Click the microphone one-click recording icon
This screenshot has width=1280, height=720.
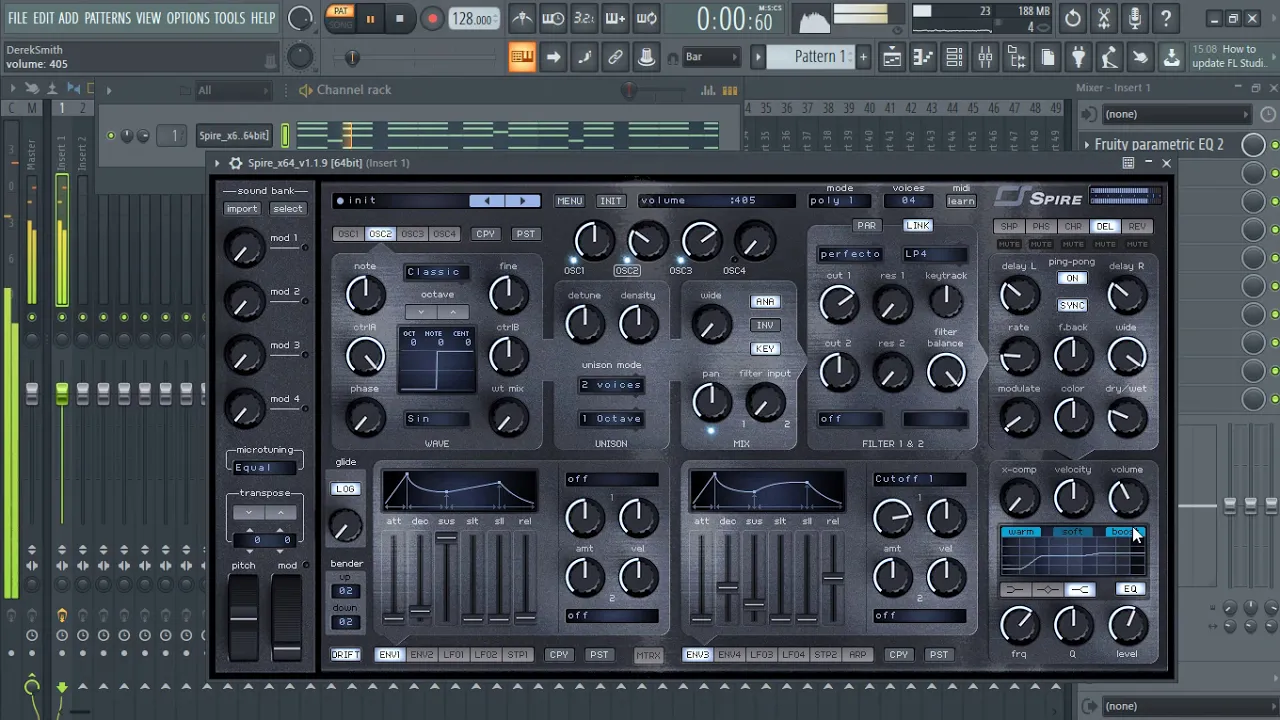[1134, 19]
